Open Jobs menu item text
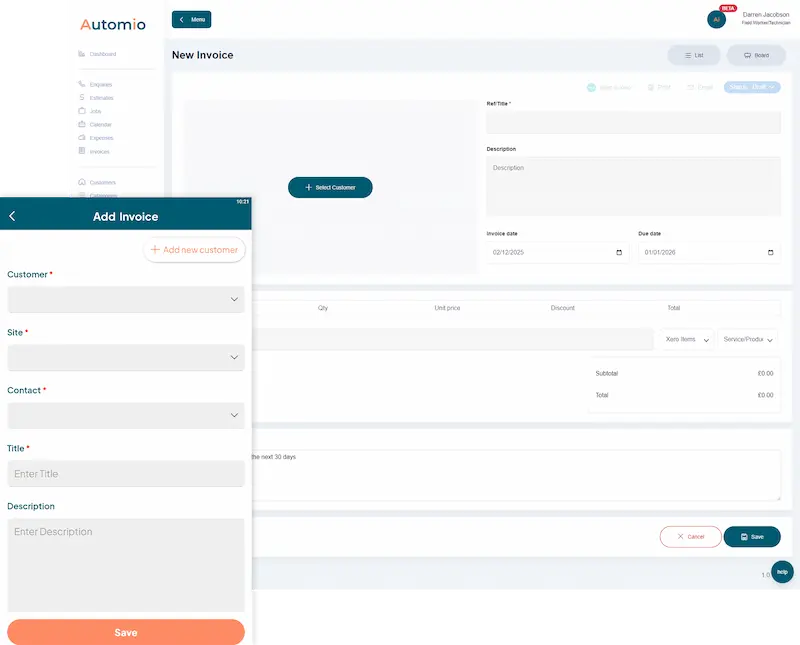The image size is (800, 645). pos(95,111)
